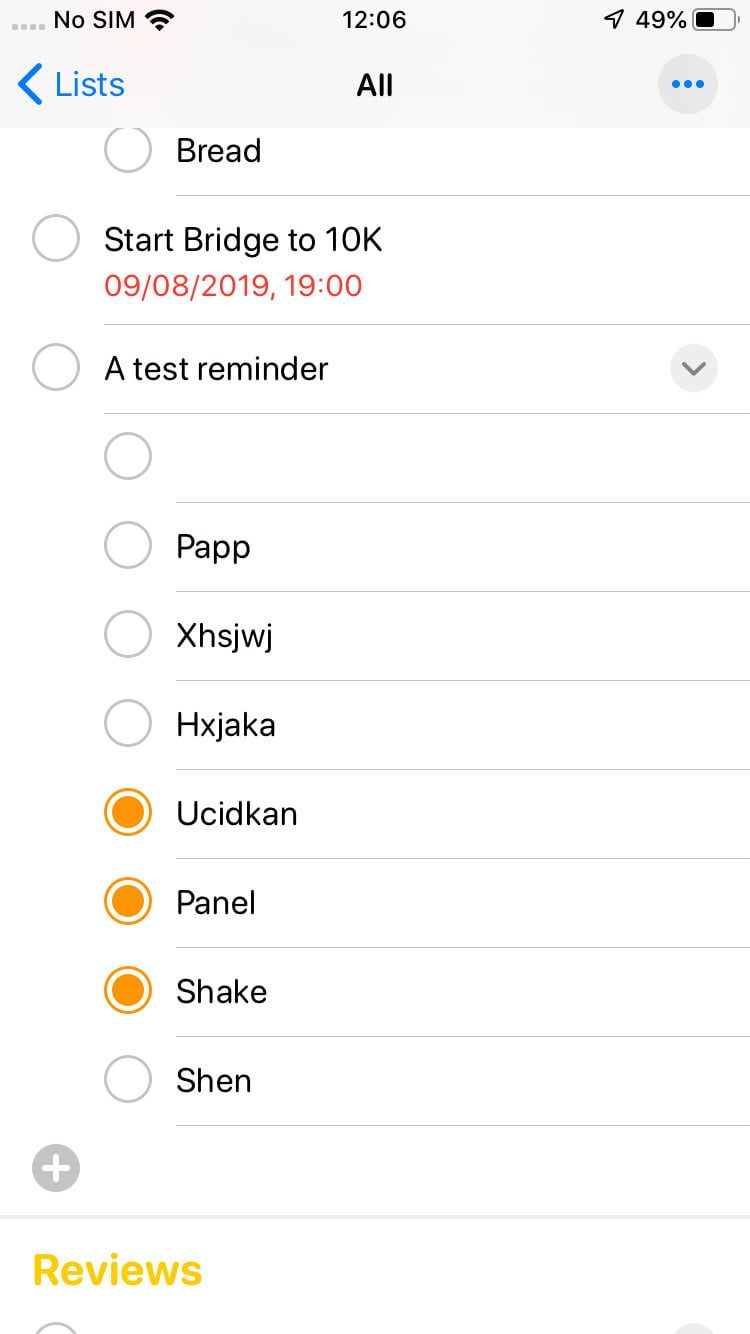The image size is (750, 1334).
Task: Tap the All title in navigation bar
Action: coord(374,85)
